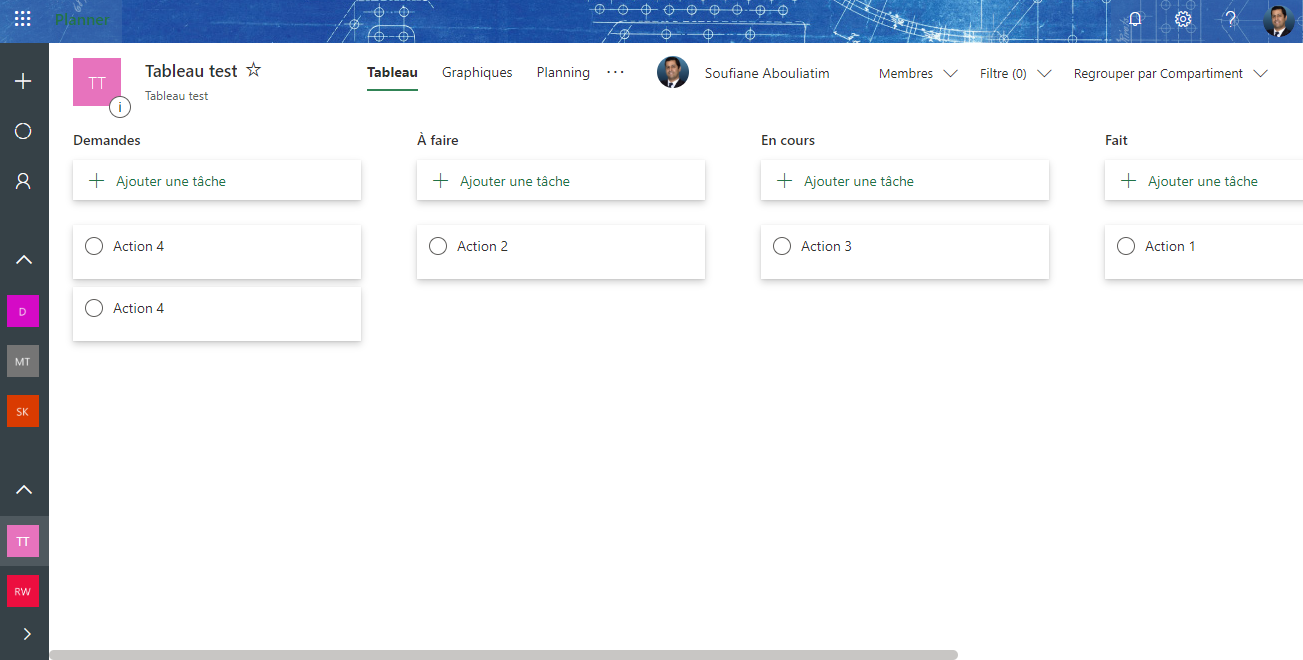Mark Tableau test as favorite with star

pyautogui.click(x=254, y=70)
